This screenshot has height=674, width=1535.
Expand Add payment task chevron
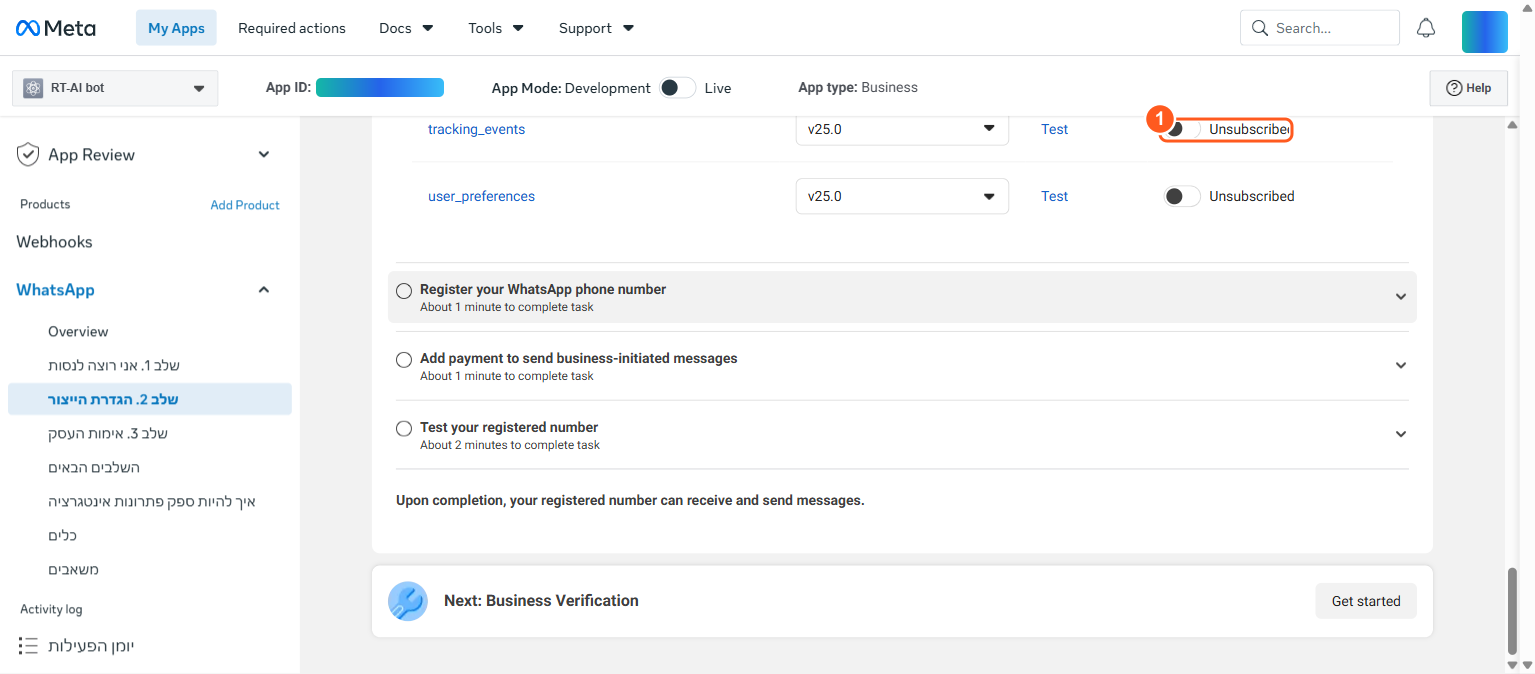[x=1401, y=366]
